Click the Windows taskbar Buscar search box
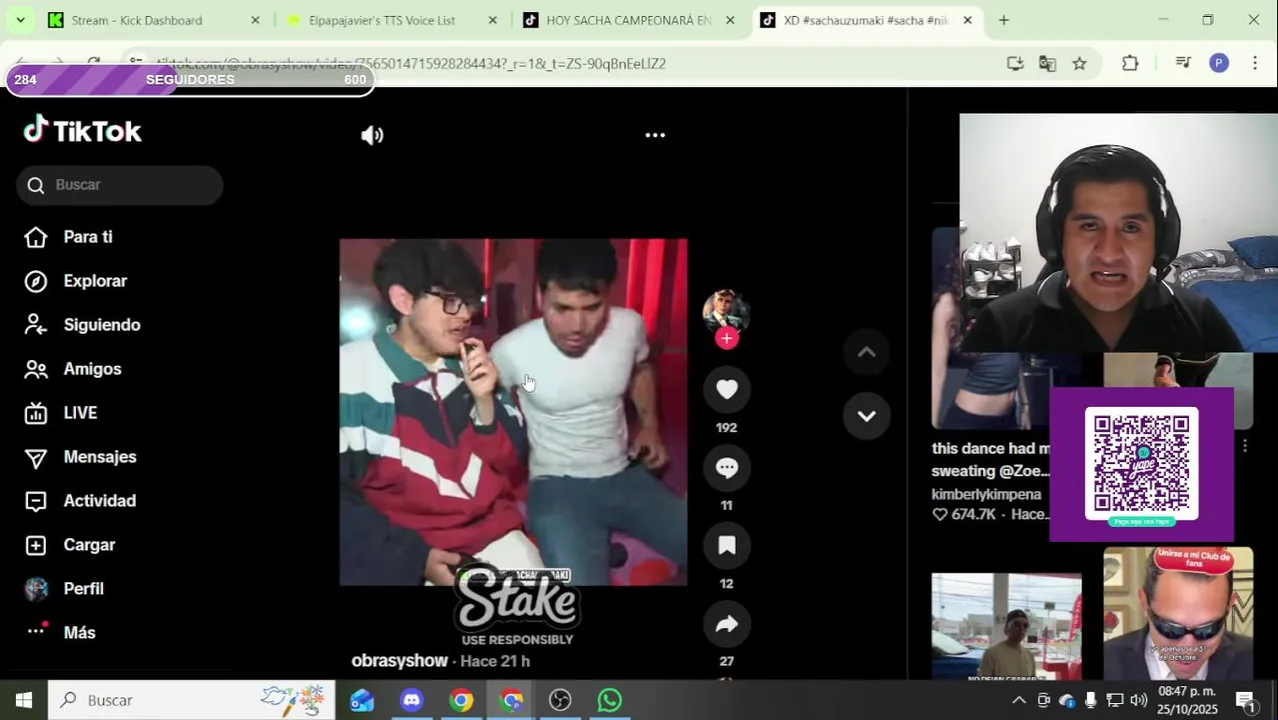 [192, 700]
